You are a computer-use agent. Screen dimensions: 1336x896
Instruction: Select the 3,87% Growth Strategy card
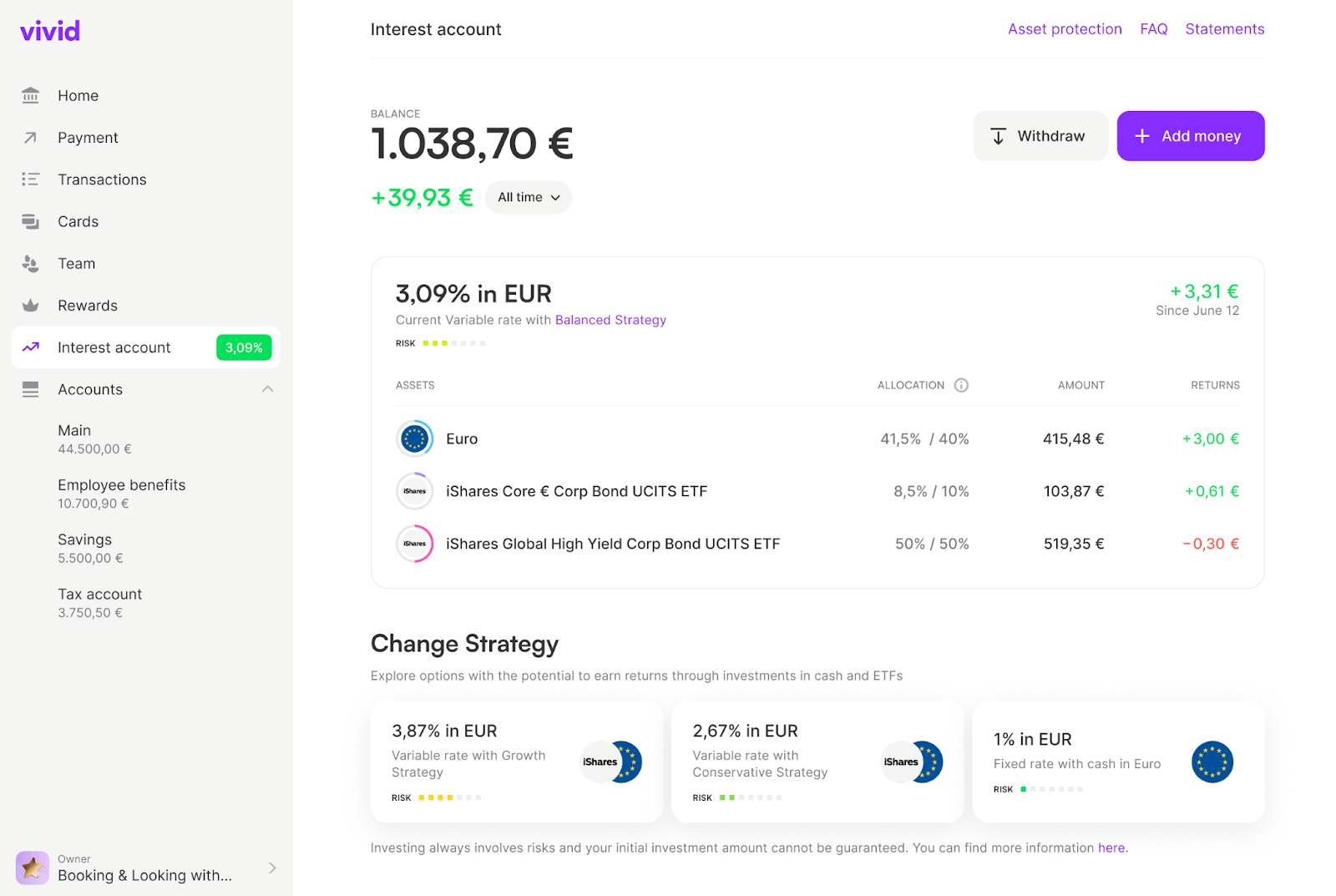[516, 762]
